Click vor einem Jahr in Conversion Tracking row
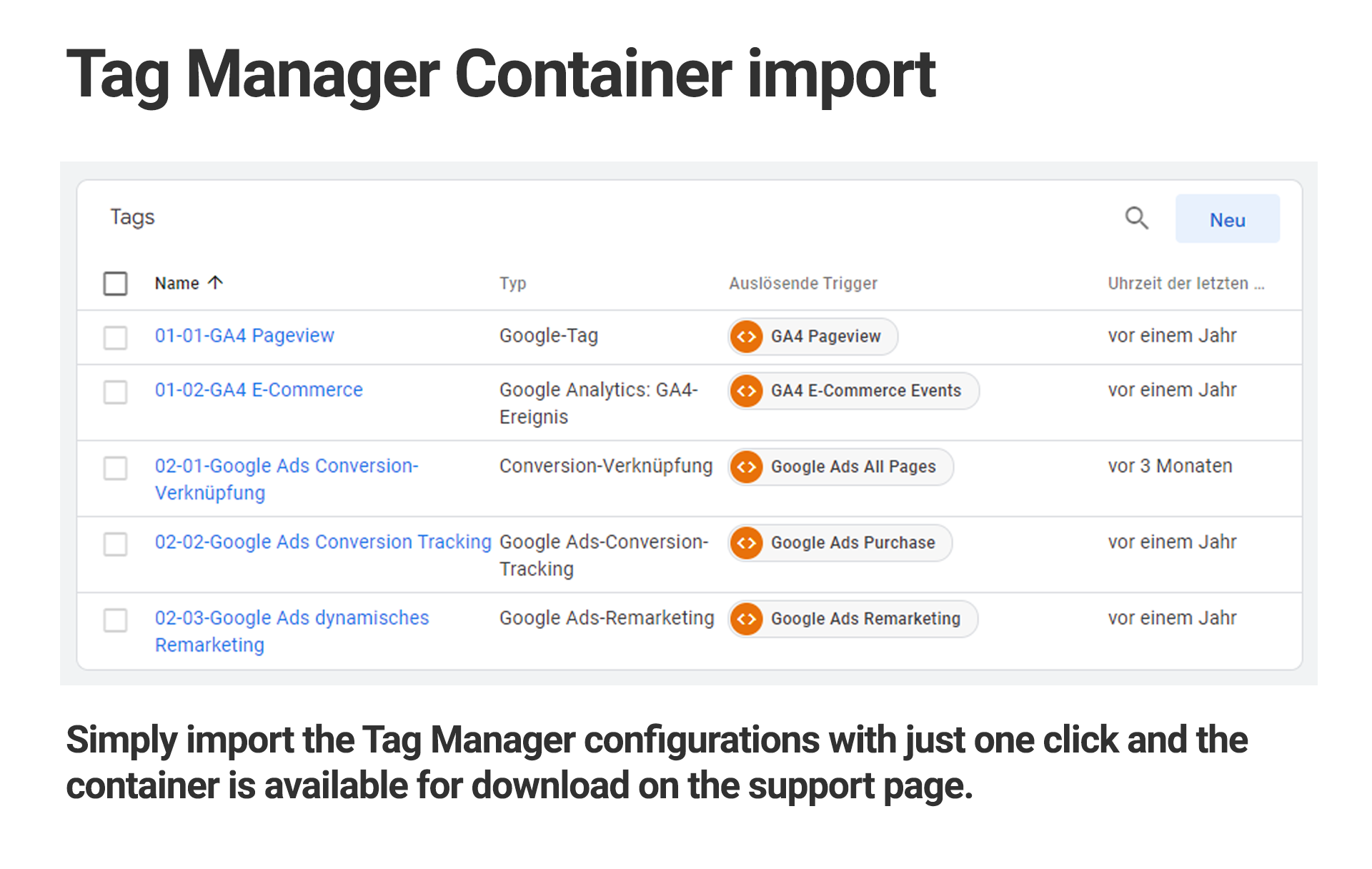Screen dimensions: 1372x869 (1172, 542)
